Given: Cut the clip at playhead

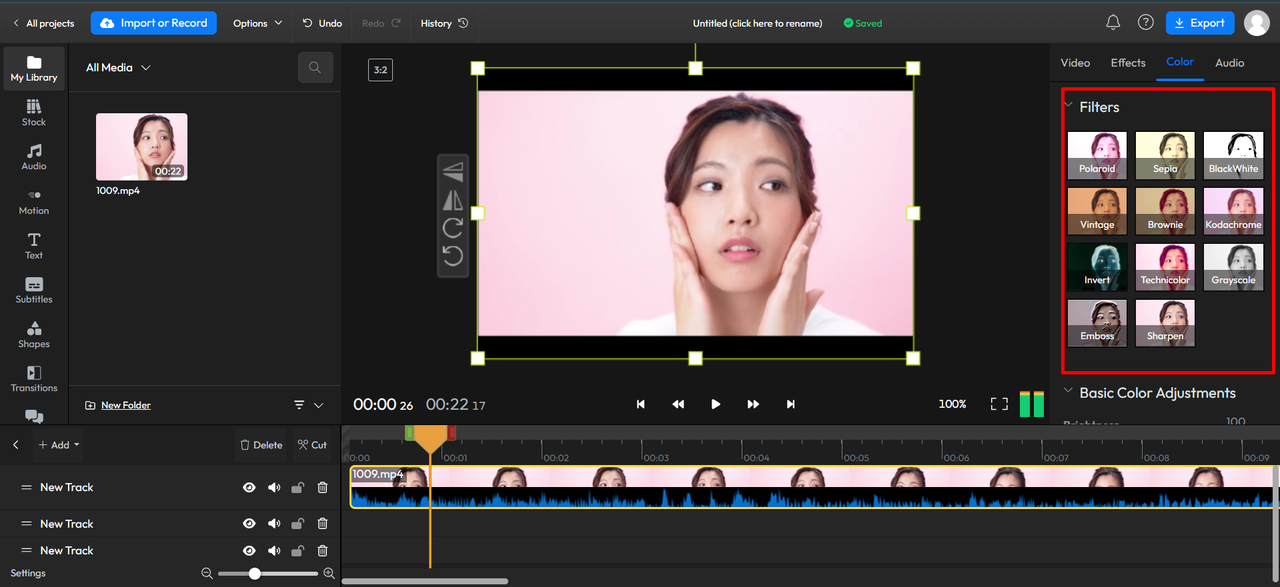Looking at the screenshot, I should (312, 445).
